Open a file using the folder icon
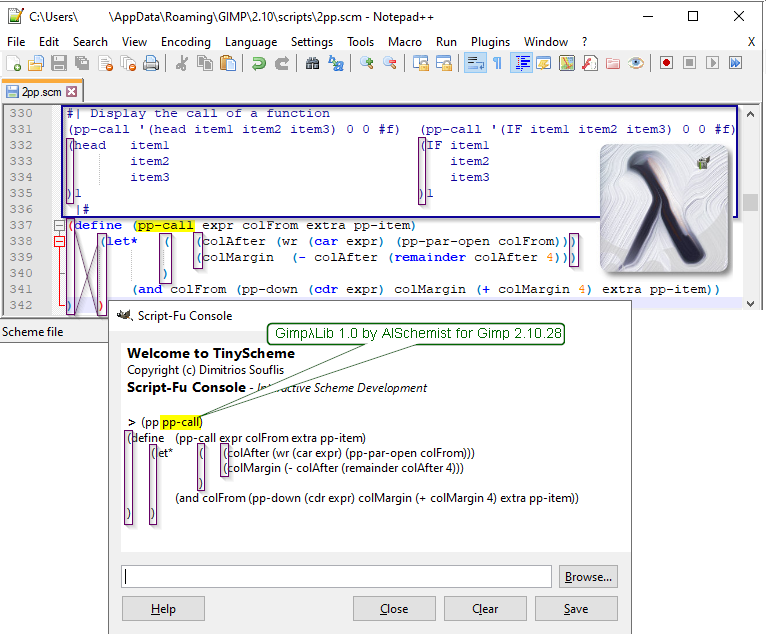Image resolution: width=766 pixels, height=634 pixels. click(36, 63)
